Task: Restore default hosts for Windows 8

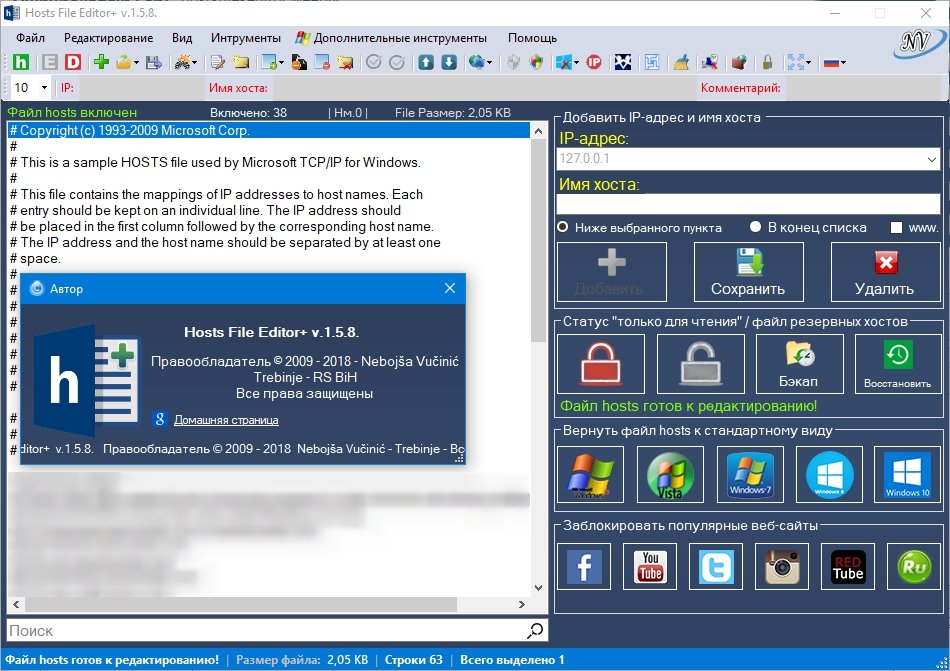Action: click(x=829, y=474)
